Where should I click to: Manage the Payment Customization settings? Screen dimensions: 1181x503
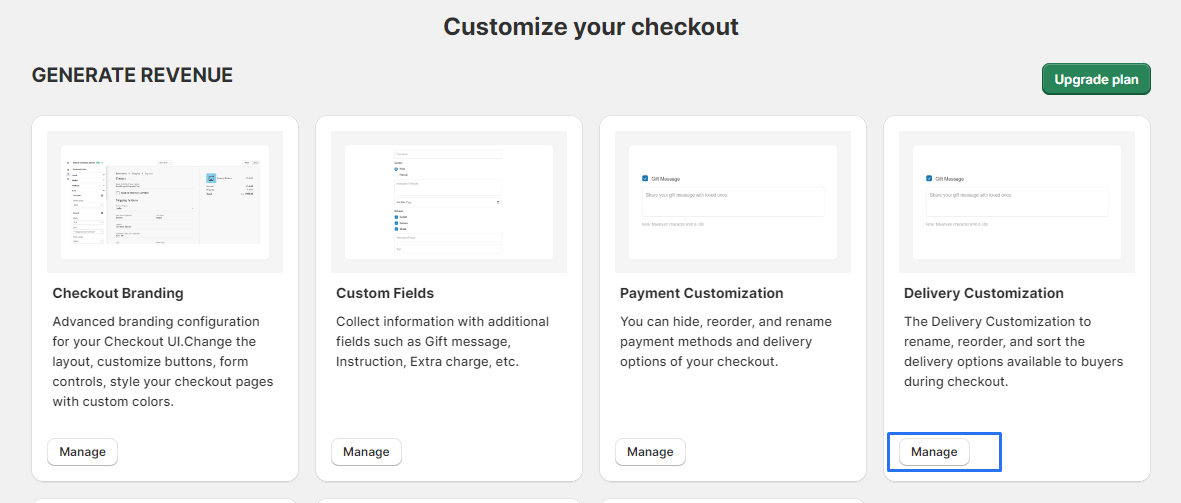point(650,452)
